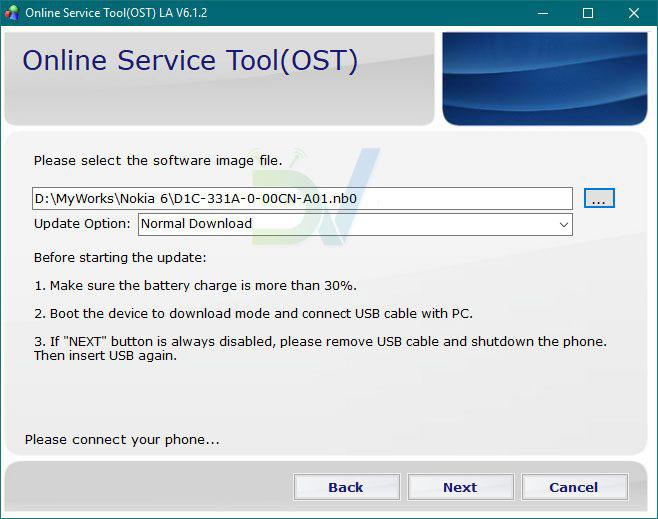The image size is (658, 519).
Task: Close the Online Service Tool window
Action: coord(634,13)
